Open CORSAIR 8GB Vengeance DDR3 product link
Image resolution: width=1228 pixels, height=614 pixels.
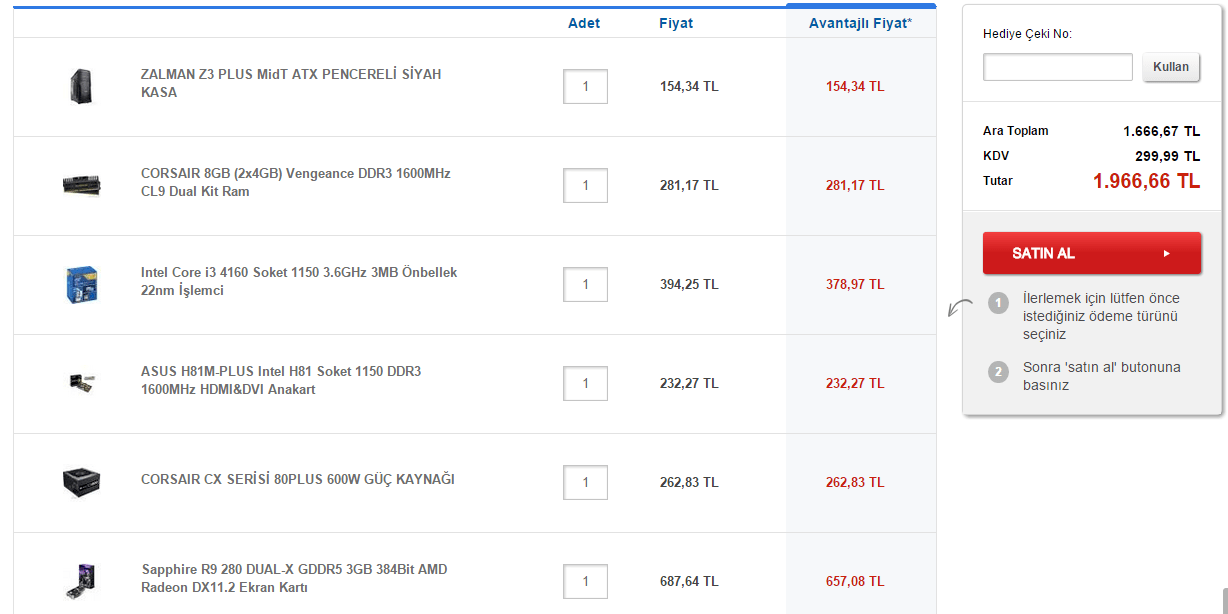[x=296, y=182]
